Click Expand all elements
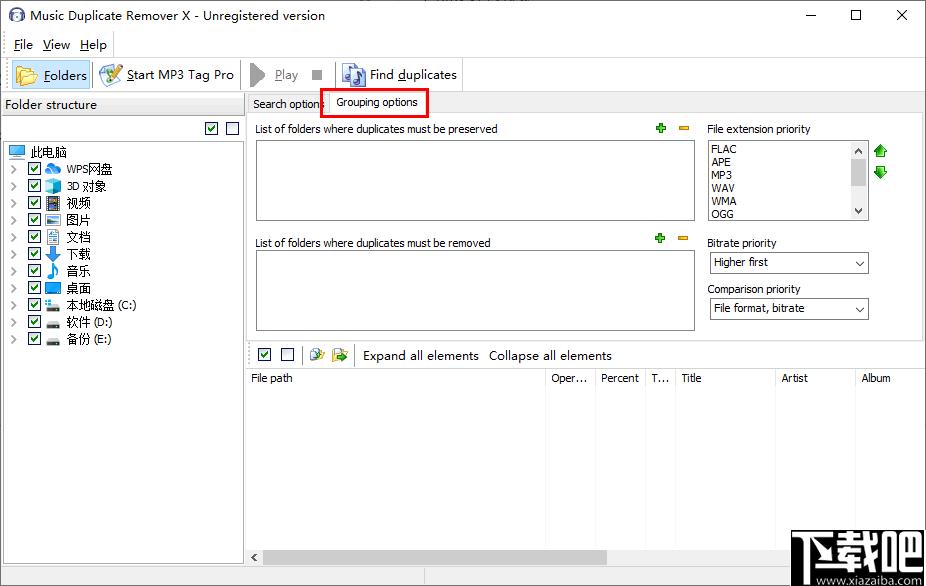The height and width of the screenshot is (586, 926). (x=420, y=356)
